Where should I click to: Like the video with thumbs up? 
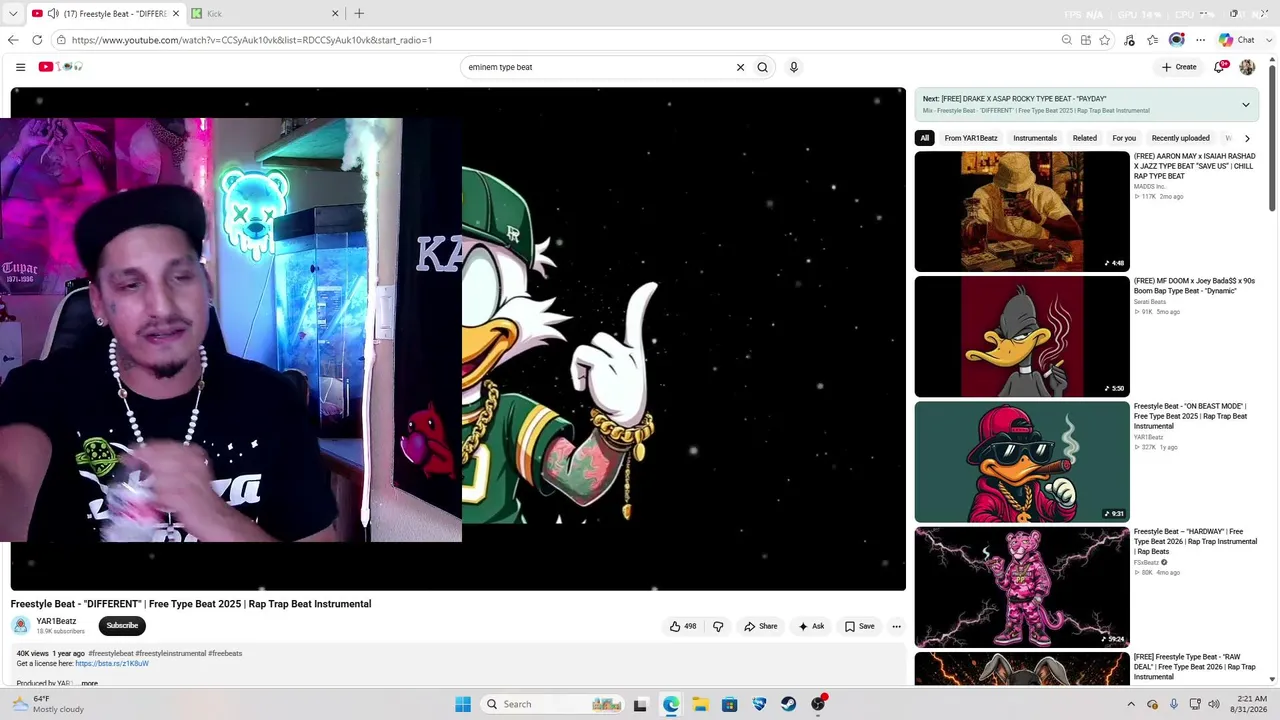(683, 627)
